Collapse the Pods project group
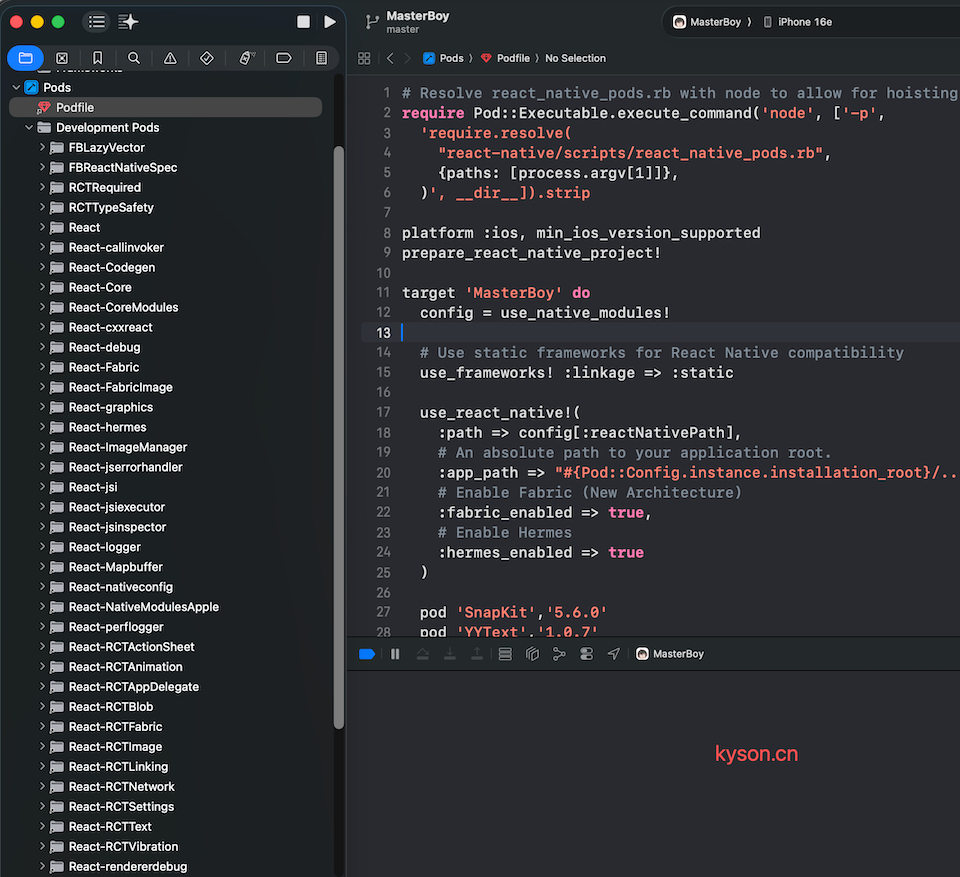The image size is (960, 877). click(x=17, y=88)
